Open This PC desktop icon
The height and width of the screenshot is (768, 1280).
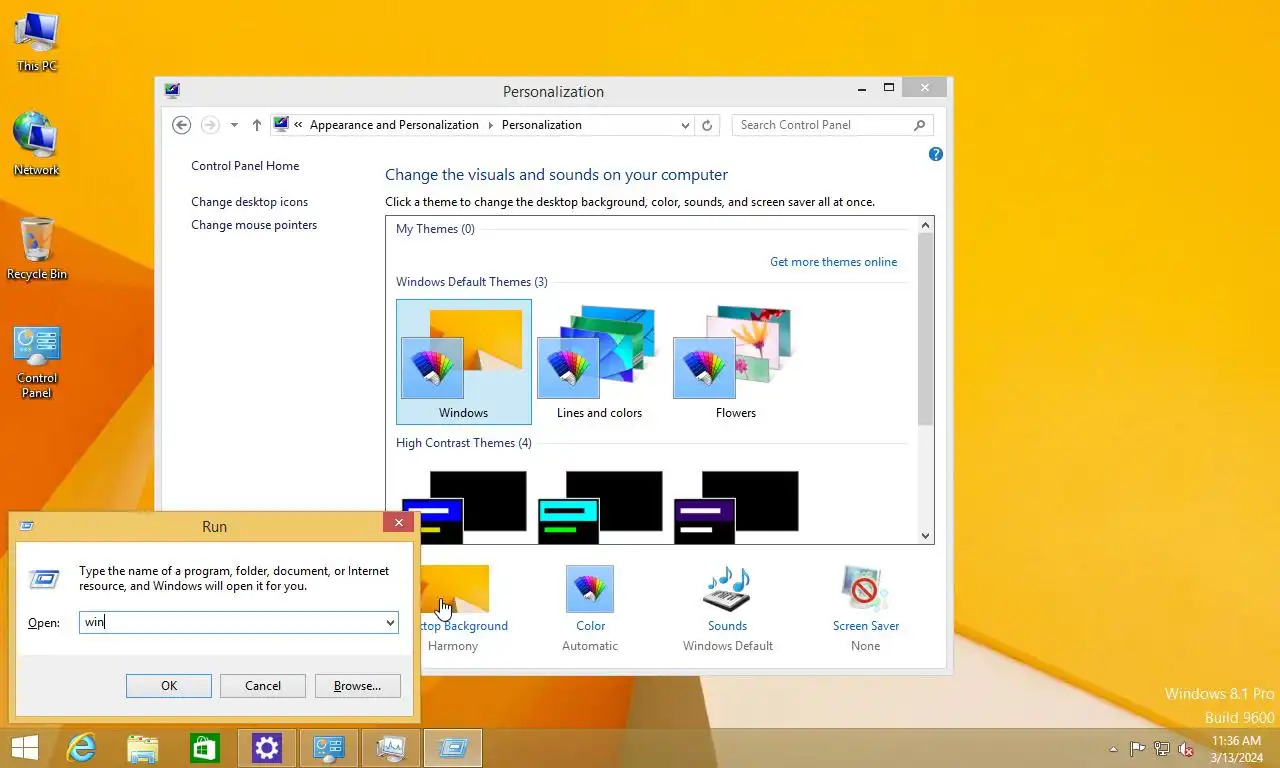coord(37,41)
